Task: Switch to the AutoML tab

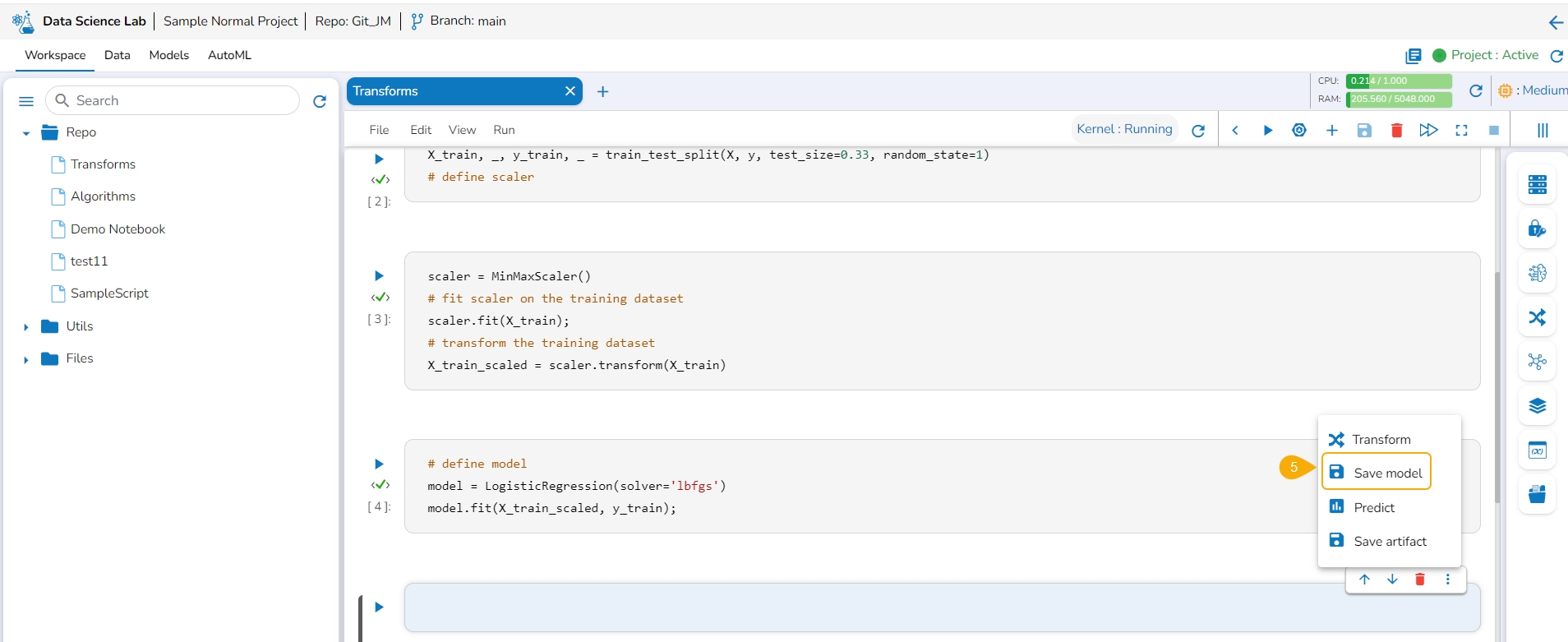Action: (229, 55)
